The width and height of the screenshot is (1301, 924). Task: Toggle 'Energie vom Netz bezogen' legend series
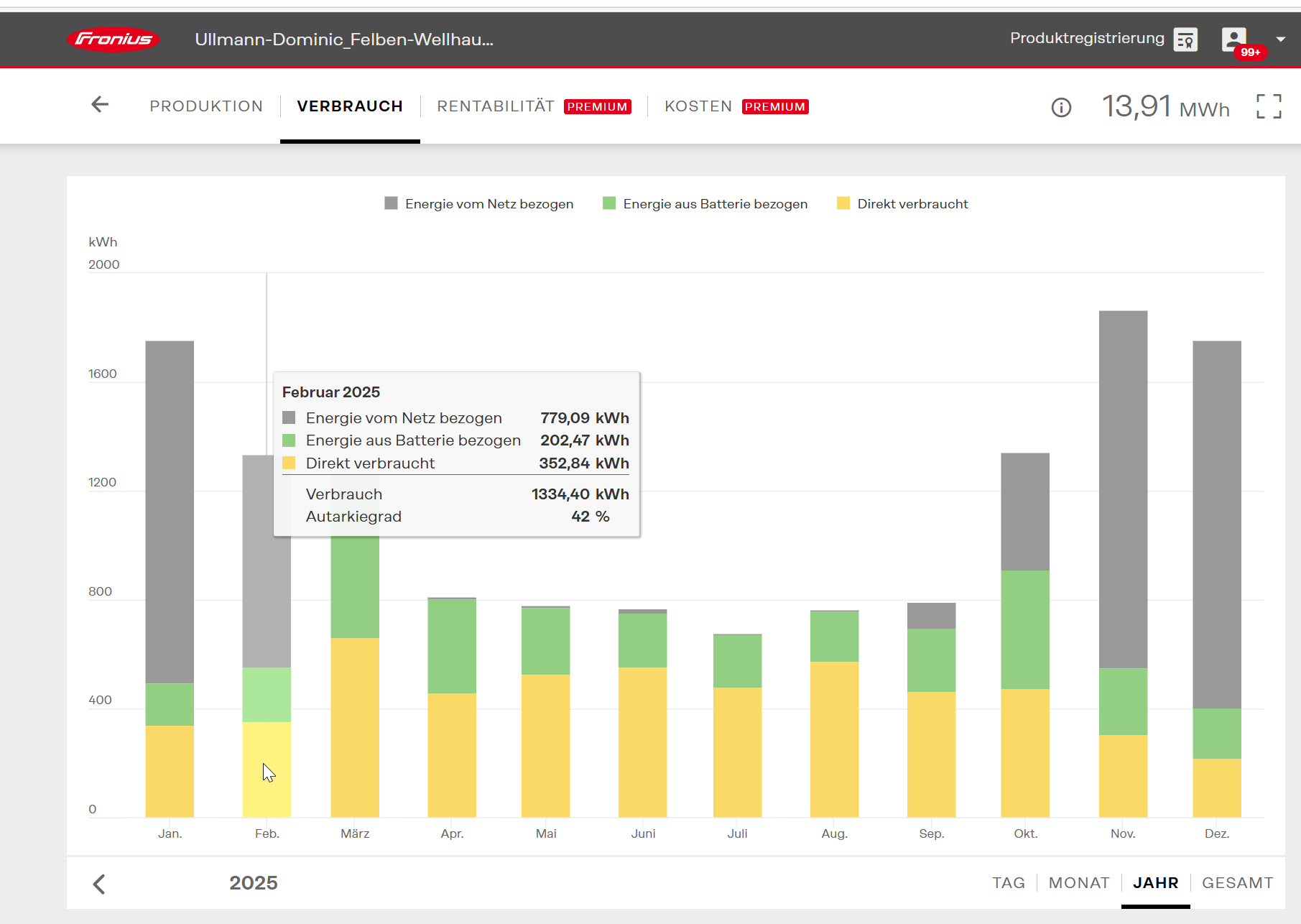point(479,204)
